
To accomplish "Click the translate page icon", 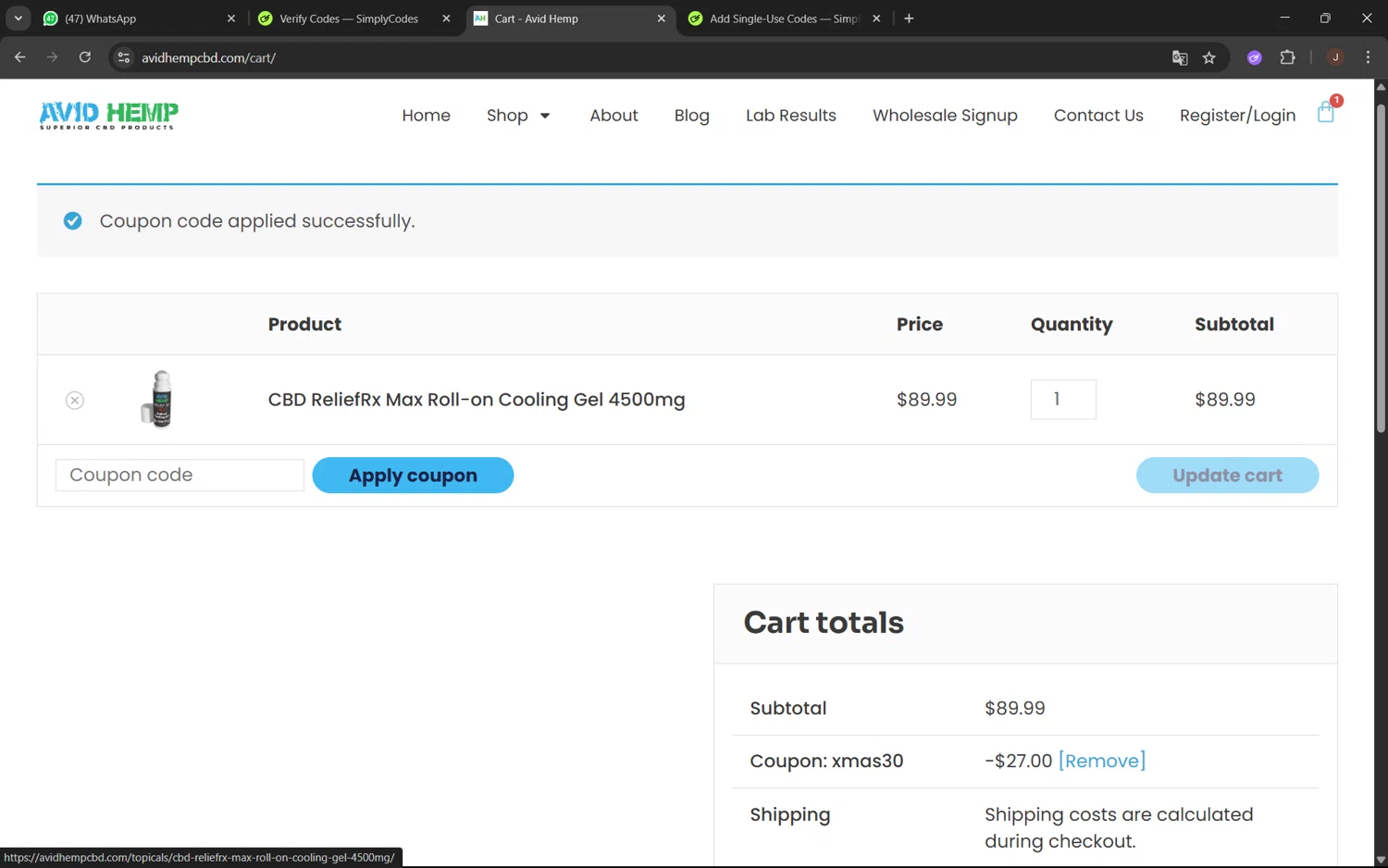I will point(1180,57).
